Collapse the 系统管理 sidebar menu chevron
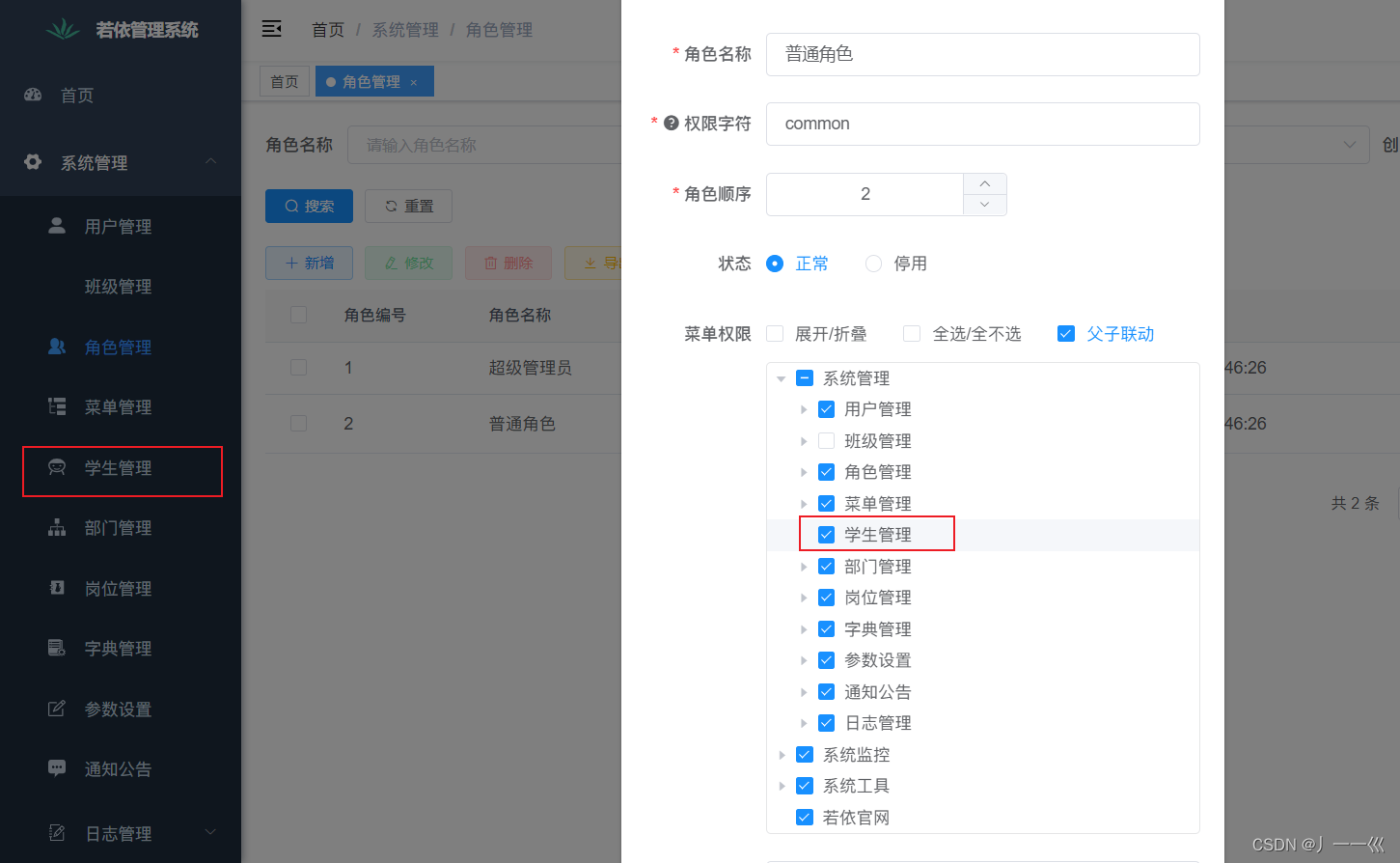Image resolution: width=1400 pixels, height=863 pixels. pyautogui.click(x=210, y=161)
